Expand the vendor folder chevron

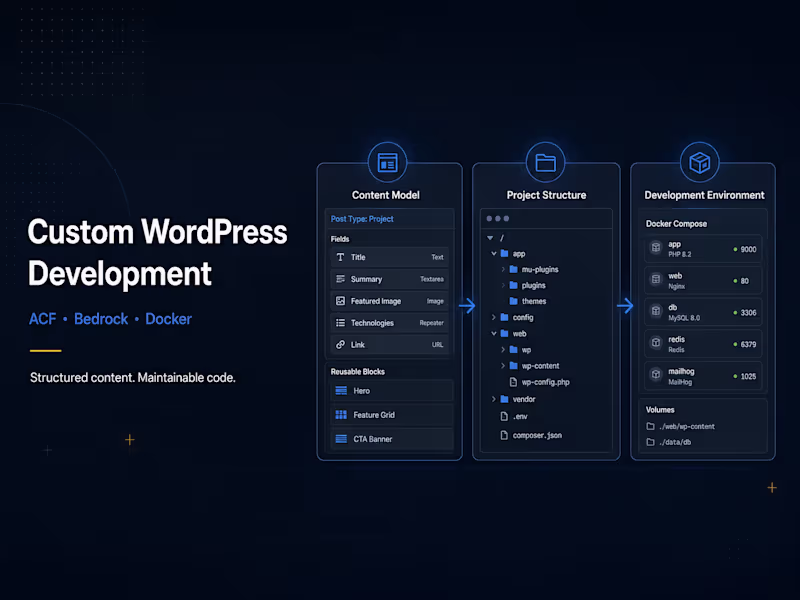click(493, 399)
